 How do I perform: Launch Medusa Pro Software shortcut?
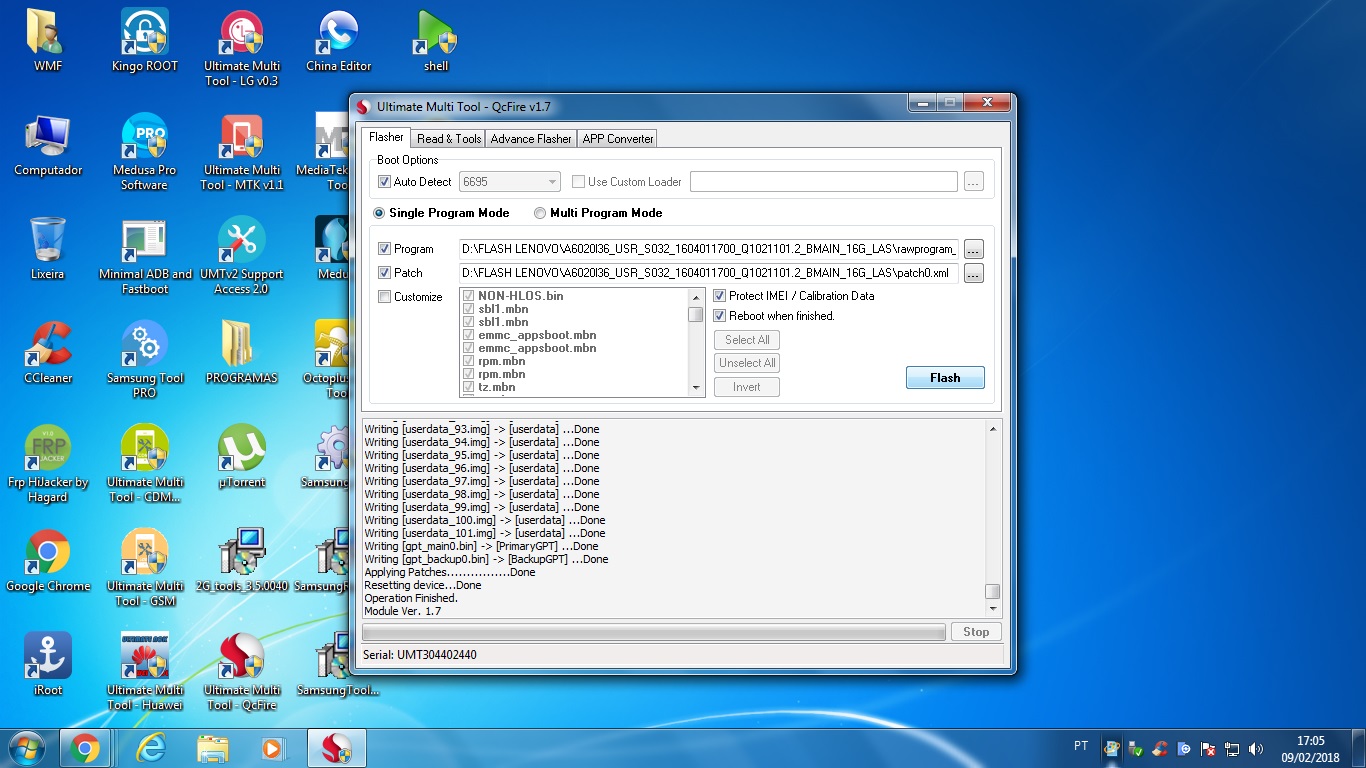pos(145,152)
